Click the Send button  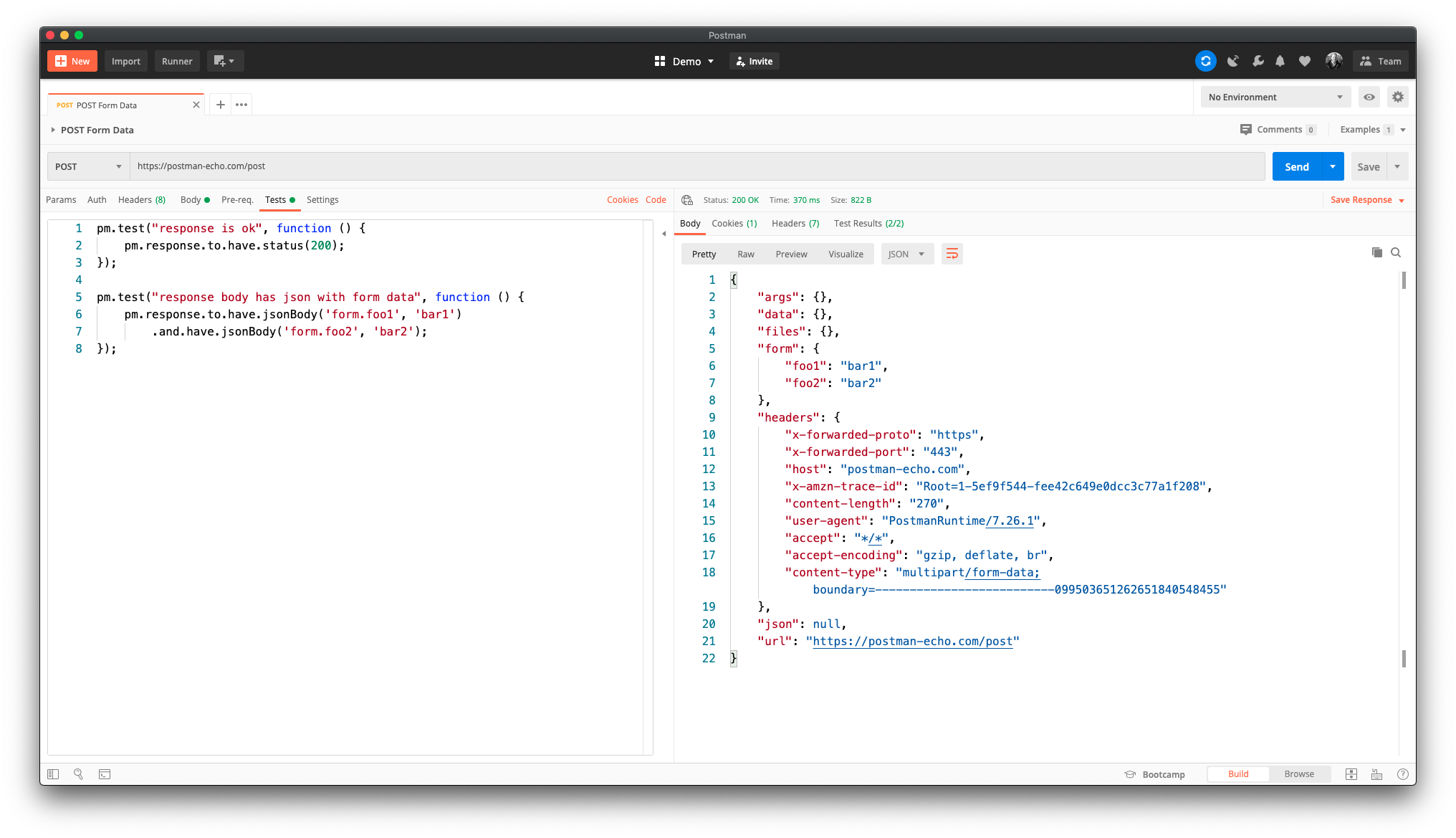[1296, 166]
